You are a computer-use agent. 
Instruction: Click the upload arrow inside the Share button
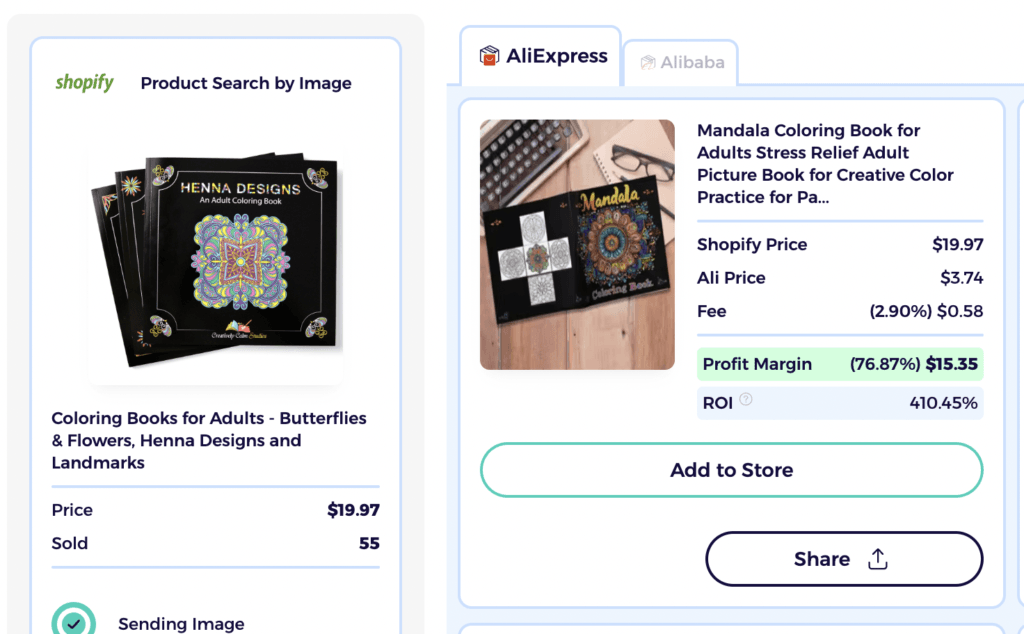[877, 559]
